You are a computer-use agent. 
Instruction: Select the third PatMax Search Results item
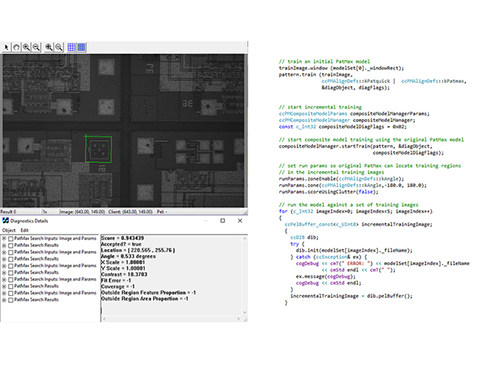pyautogui.click(x=36, y=272)
